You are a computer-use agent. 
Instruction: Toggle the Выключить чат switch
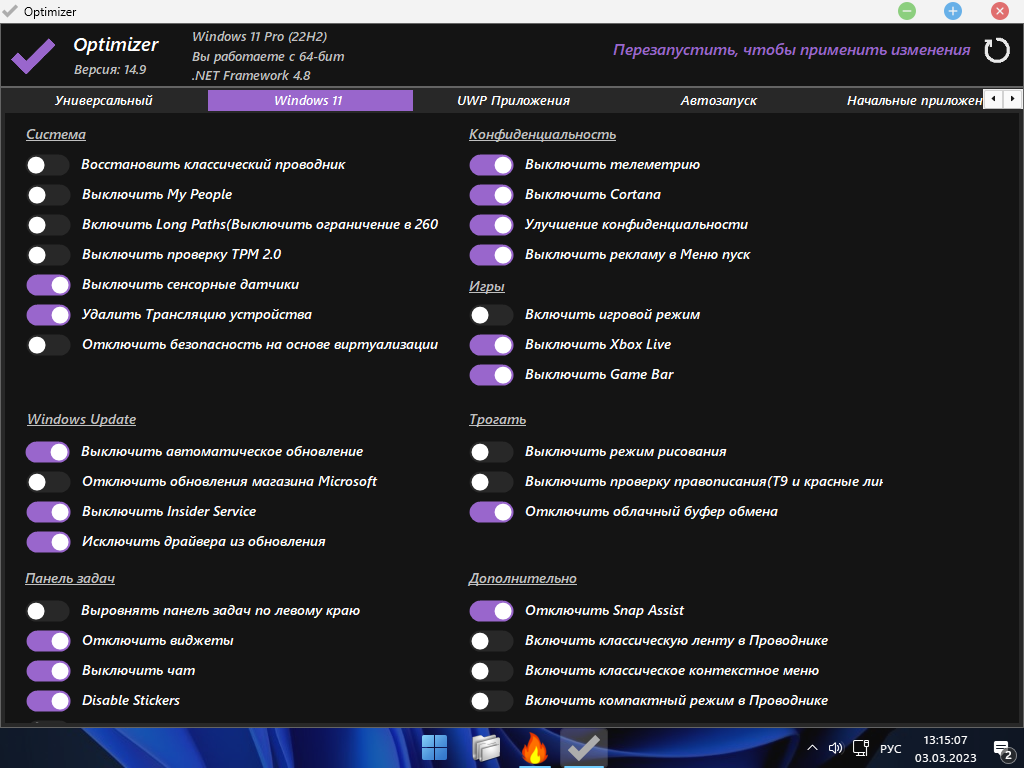click(x=48, y=671)
